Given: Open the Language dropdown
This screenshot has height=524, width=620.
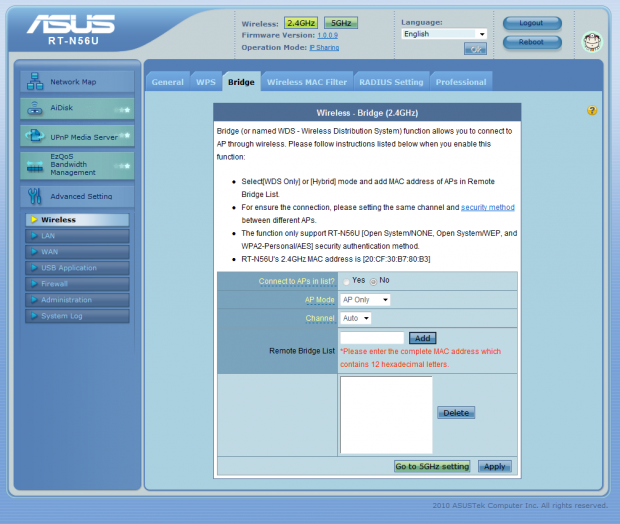Looking at the screenshot, I should click(x=444, y=34).
